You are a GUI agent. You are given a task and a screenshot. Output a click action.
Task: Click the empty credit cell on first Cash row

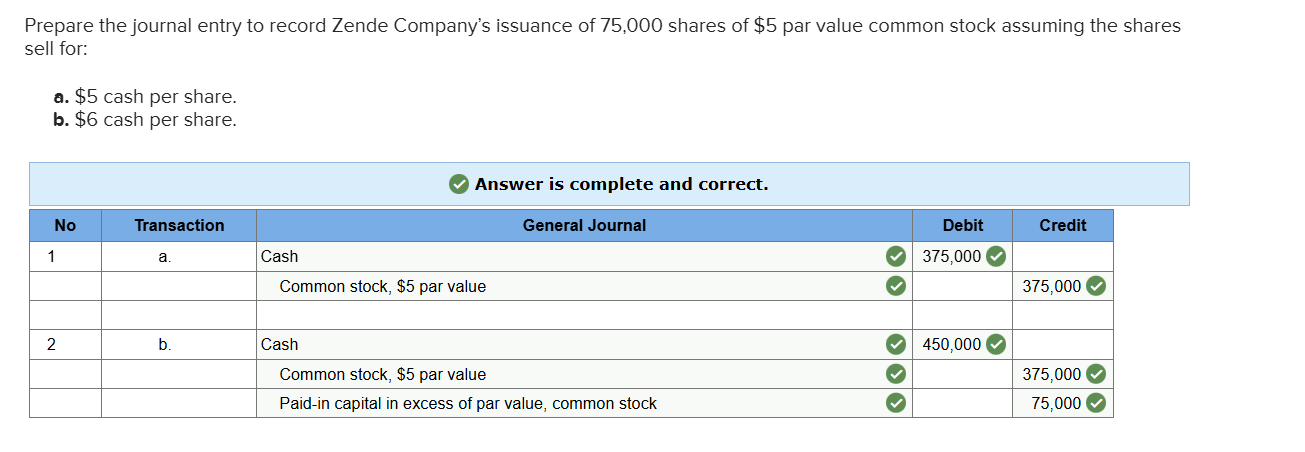(1062, 256)
